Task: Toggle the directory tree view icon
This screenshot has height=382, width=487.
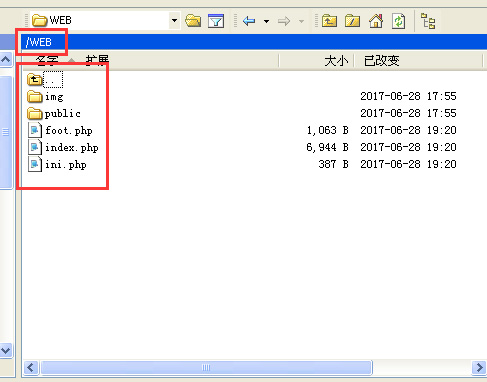Action: pos(428,21)
